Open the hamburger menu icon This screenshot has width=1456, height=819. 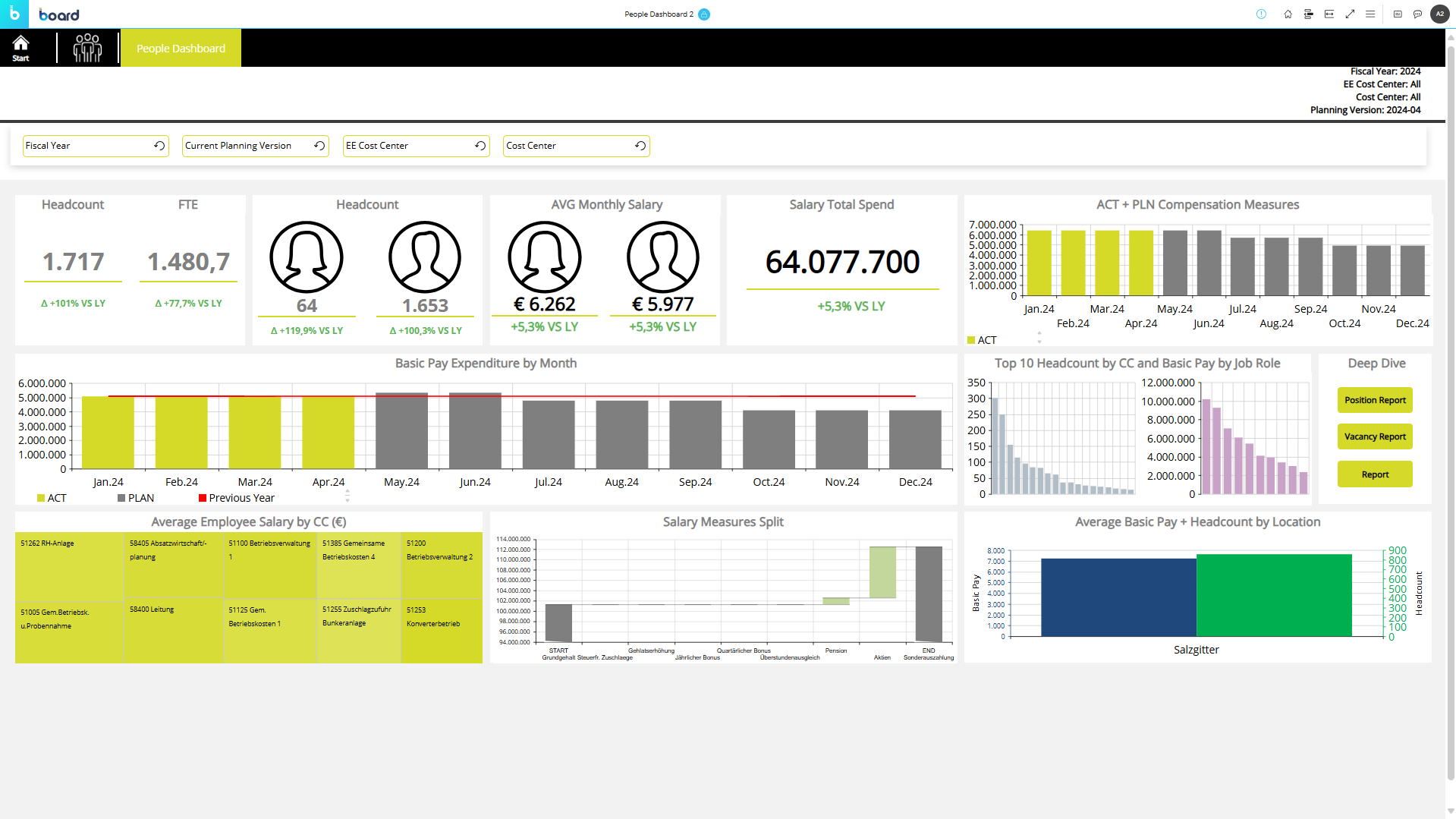[1370, 14]
